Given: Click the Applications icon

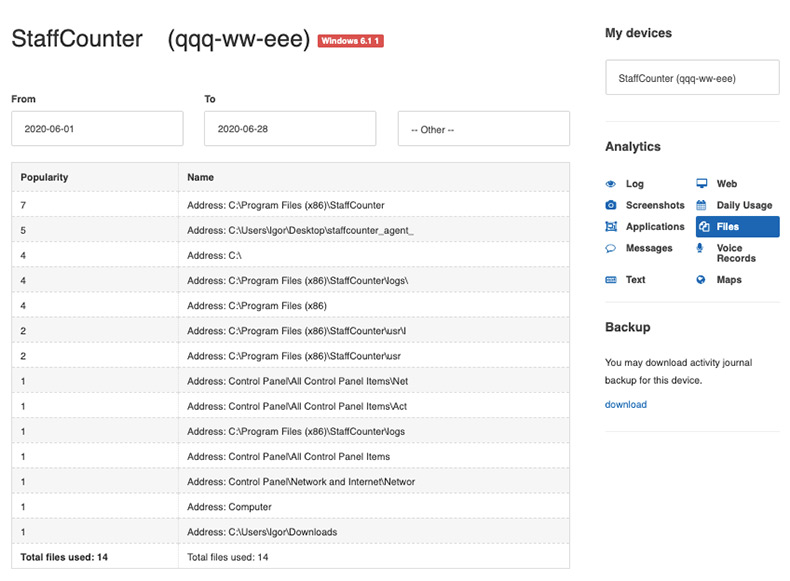Looking at the screenshot, I should click(x=611, y=227).
